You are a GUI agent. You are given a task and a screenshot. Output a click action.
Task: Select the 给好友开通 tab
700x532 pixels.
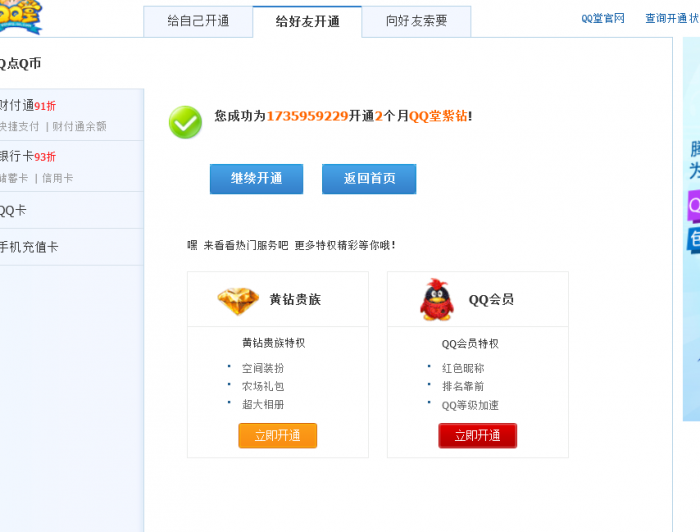pyautogui.click(x=307, y=21)
